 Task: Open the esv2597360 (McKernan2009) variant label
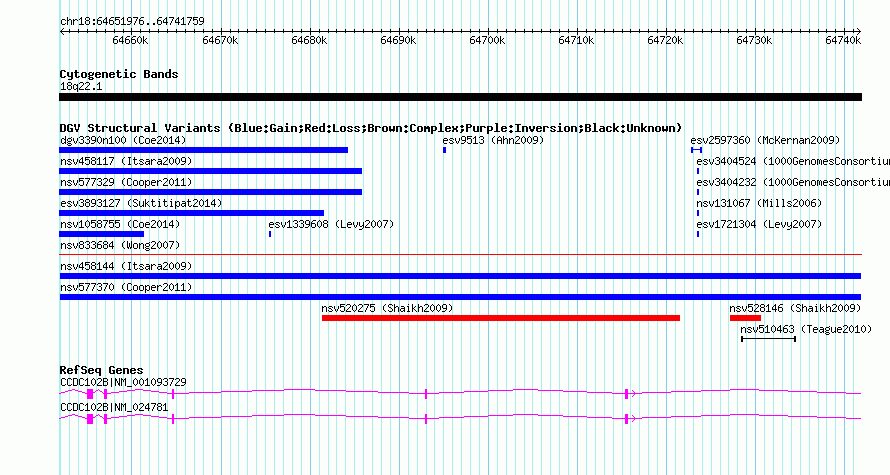pos(765,140)
